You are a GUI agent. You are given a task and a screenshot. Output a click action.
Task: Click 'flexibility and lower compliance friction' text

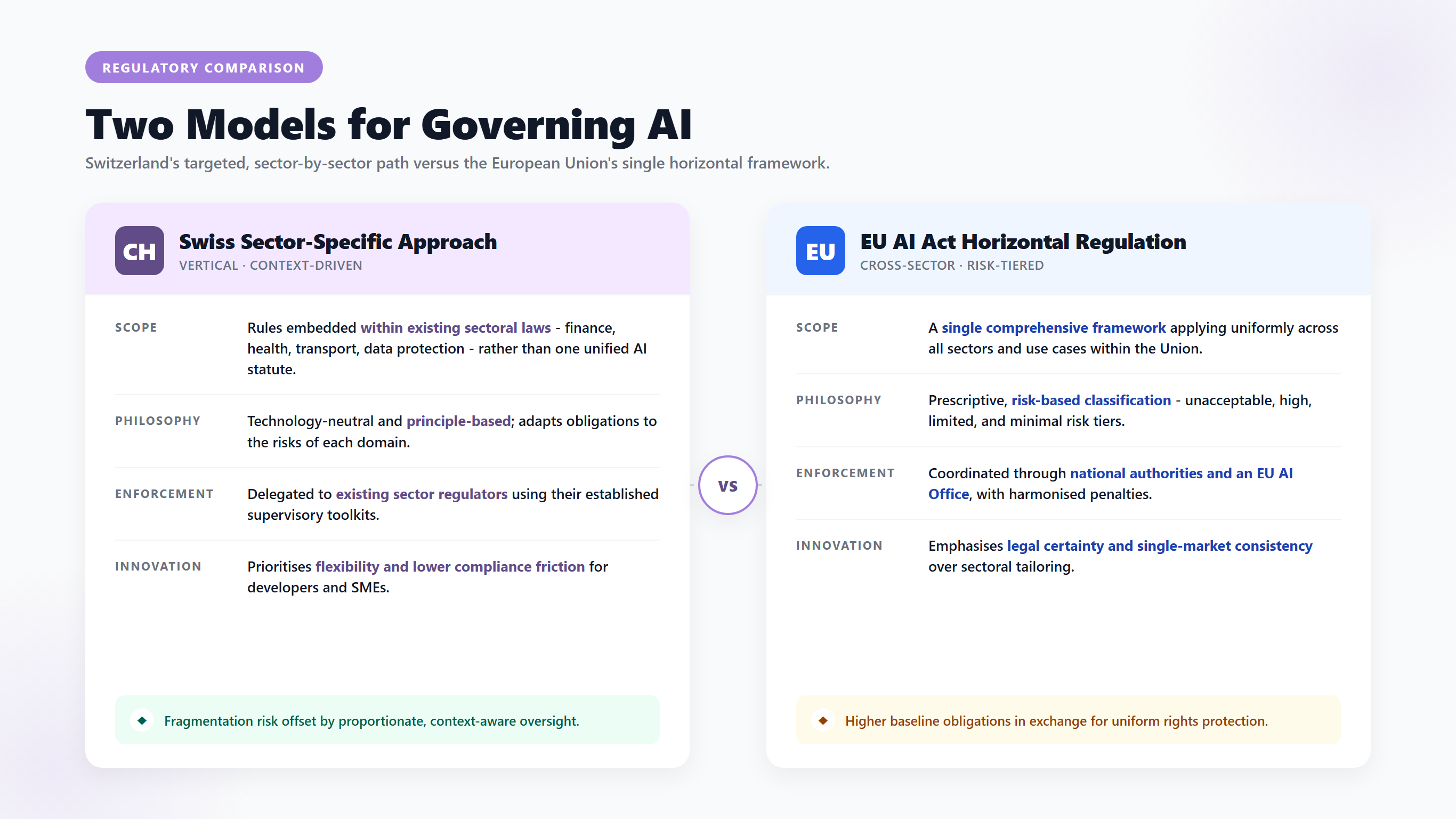450,567
